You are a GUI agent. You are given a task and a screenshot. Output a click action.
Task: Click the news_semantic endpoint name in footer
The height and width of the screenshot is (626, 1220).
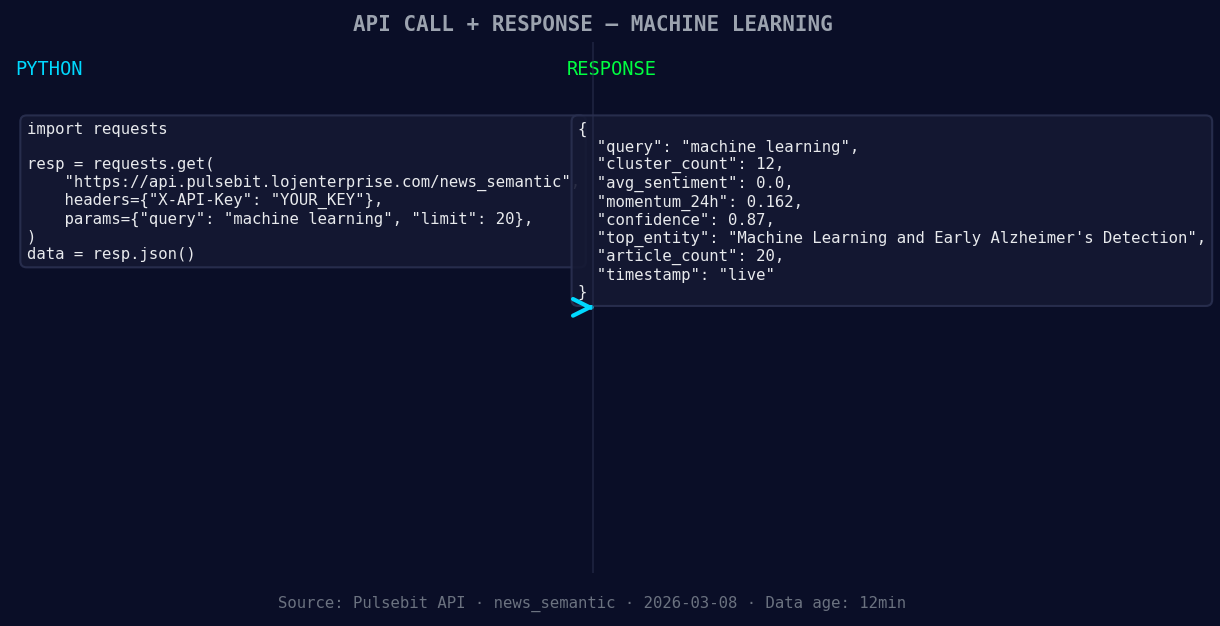(554, 602)
